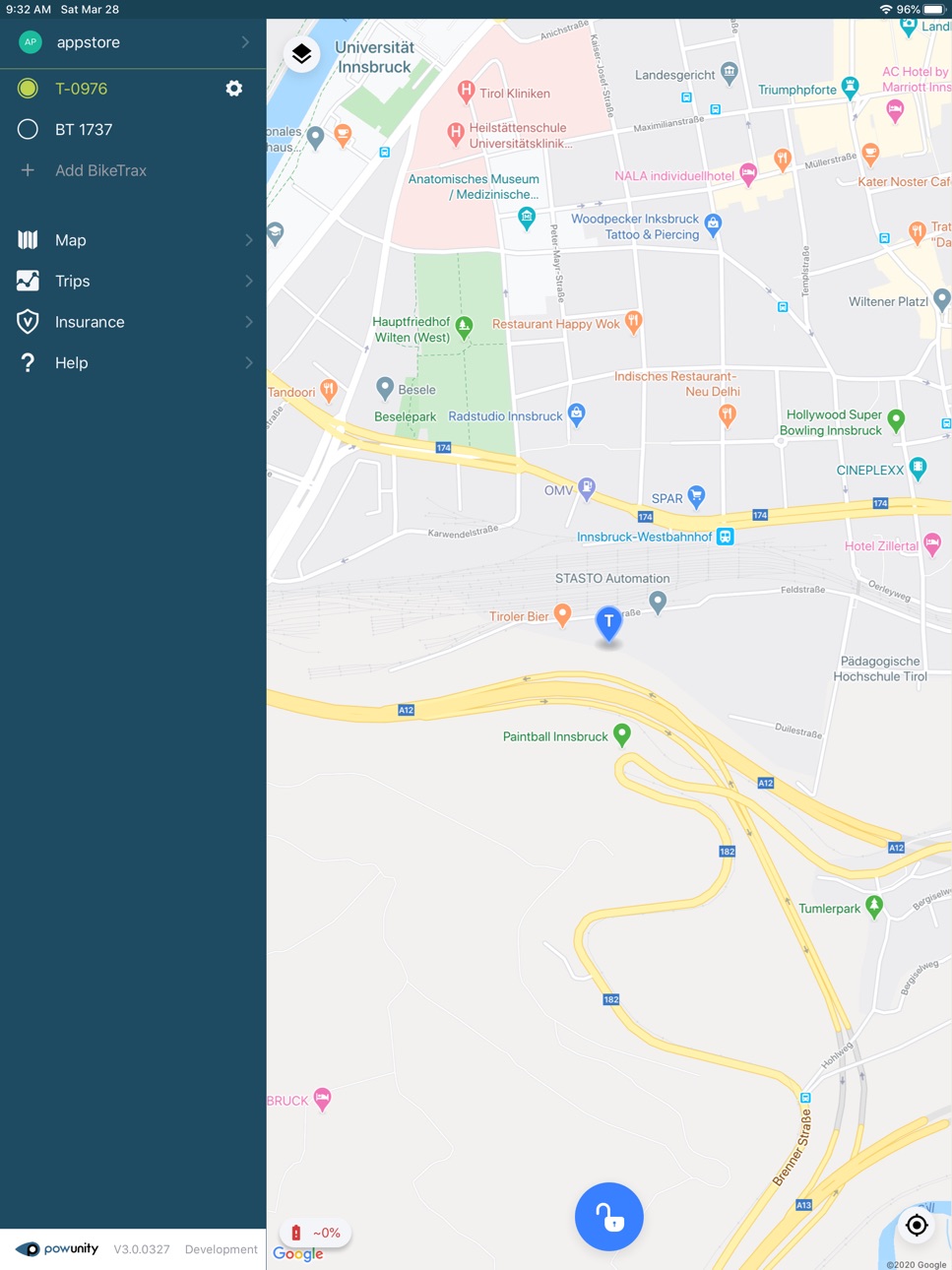Expand the Help chevron arrow
The image size is (952, 1270).
248,363
